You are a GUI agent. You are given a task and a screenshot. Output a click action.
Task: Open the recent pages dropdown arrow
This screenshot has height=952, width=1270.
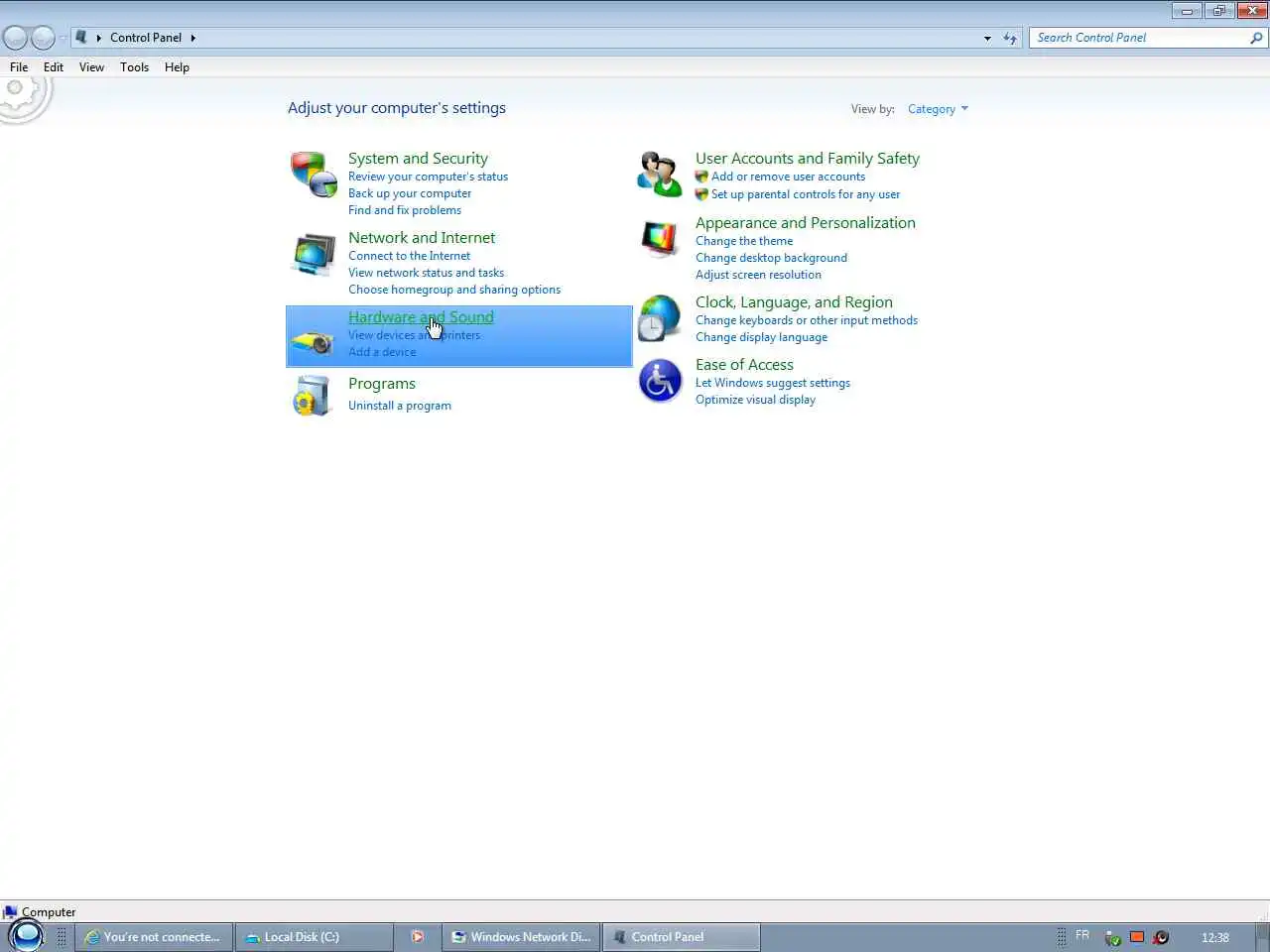point(63,38)
